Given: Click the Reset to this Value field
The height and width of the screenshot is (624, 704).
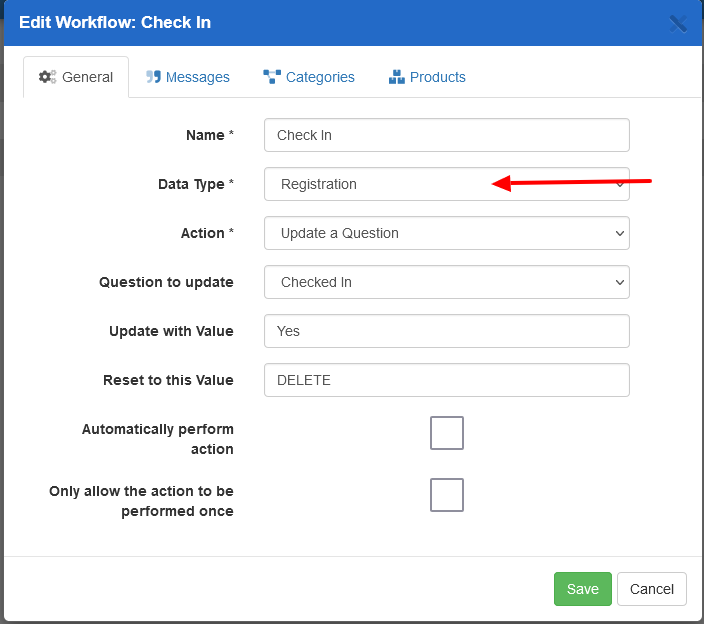Looking at the screenshot, I should click(446, 380).
